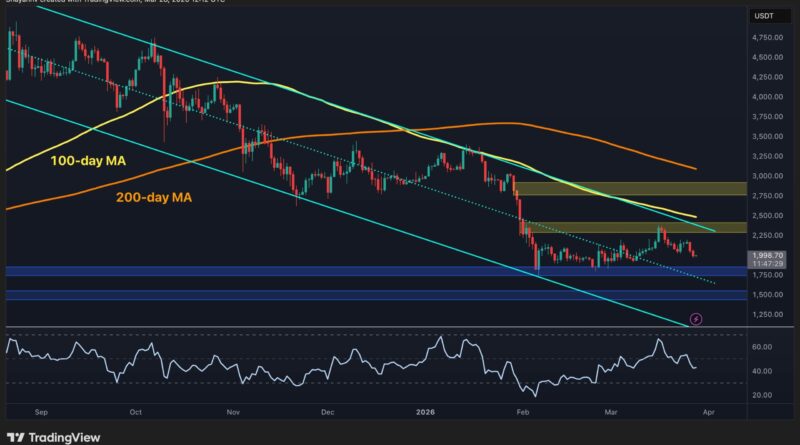Viewport: 800px width, 445px height.
Task: Click the 4,750.00 price scale label
Action: click(773, 38)
